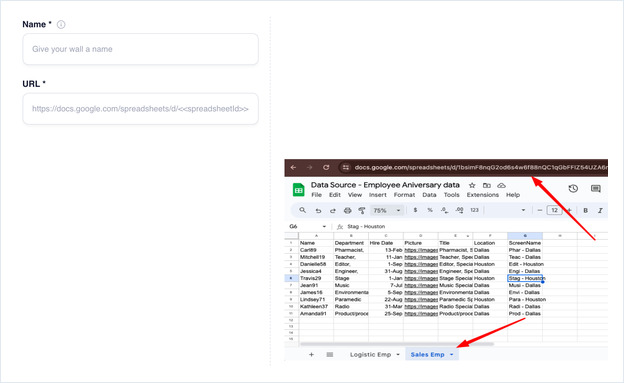Print the spreadsheet
Screen dimensions: 624x383
(x=347, y=211)
